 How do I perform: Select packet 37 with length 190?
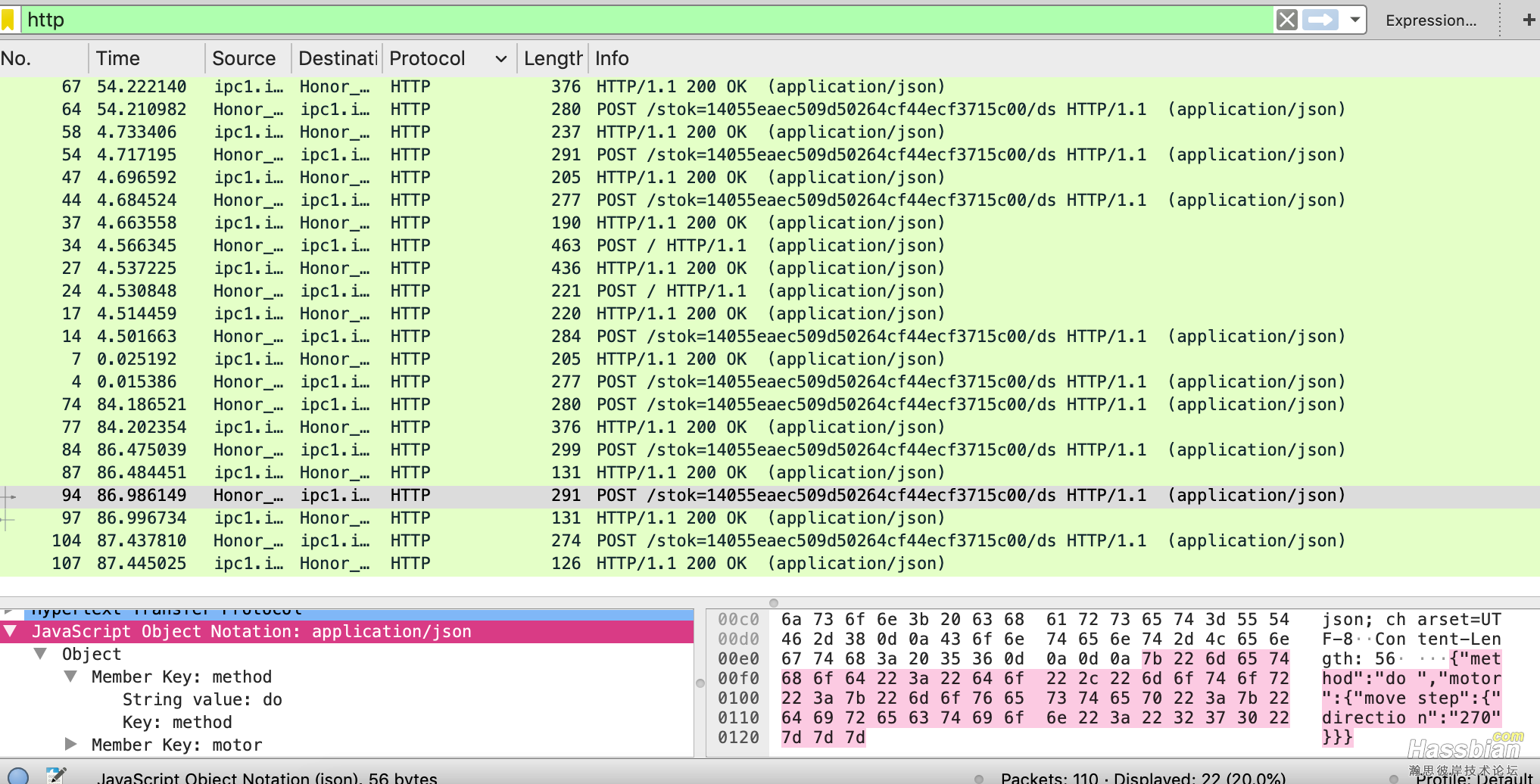(770, 223)
